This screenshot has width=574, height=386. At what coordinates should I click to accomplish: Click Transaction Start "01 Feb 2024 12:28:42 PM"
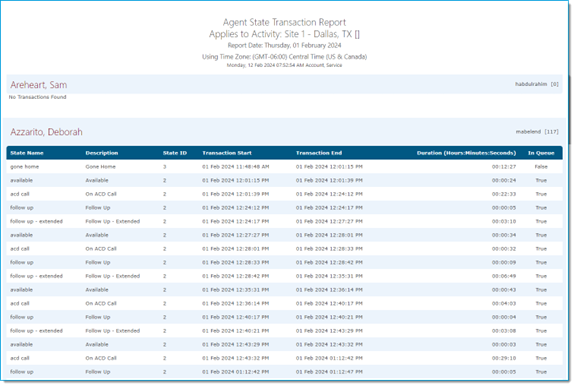[235, 276]
